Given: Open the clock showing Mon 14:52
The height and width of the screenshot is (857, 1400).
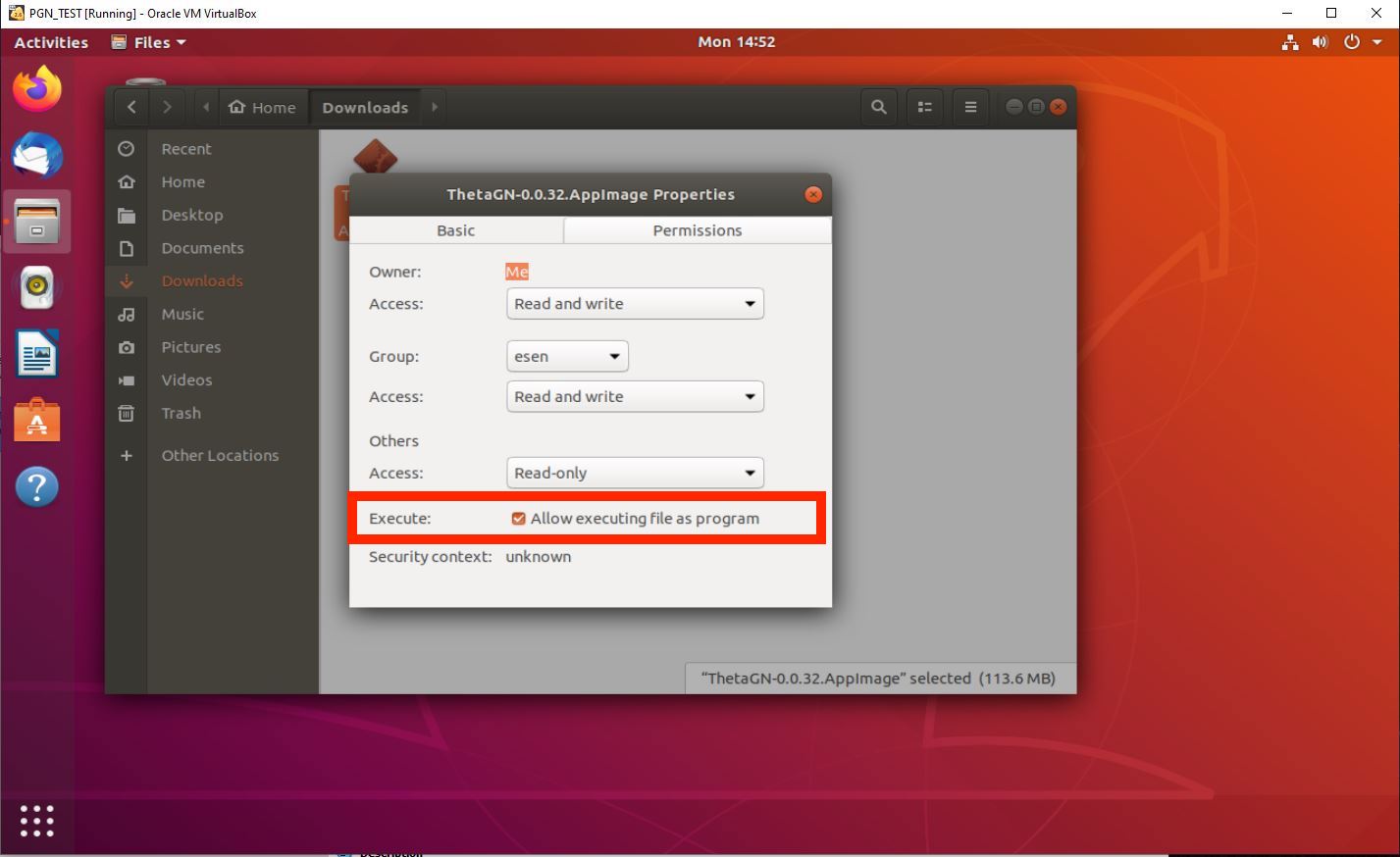Looking at the screenshot, I should (737, 42).
